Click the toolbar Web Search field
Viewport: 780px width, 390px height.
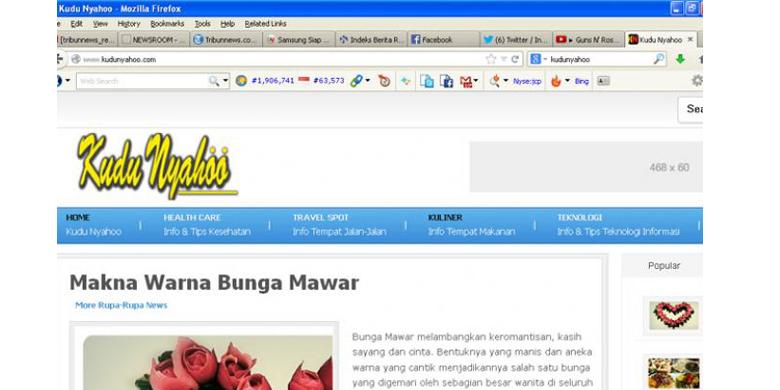coord(142,81)
